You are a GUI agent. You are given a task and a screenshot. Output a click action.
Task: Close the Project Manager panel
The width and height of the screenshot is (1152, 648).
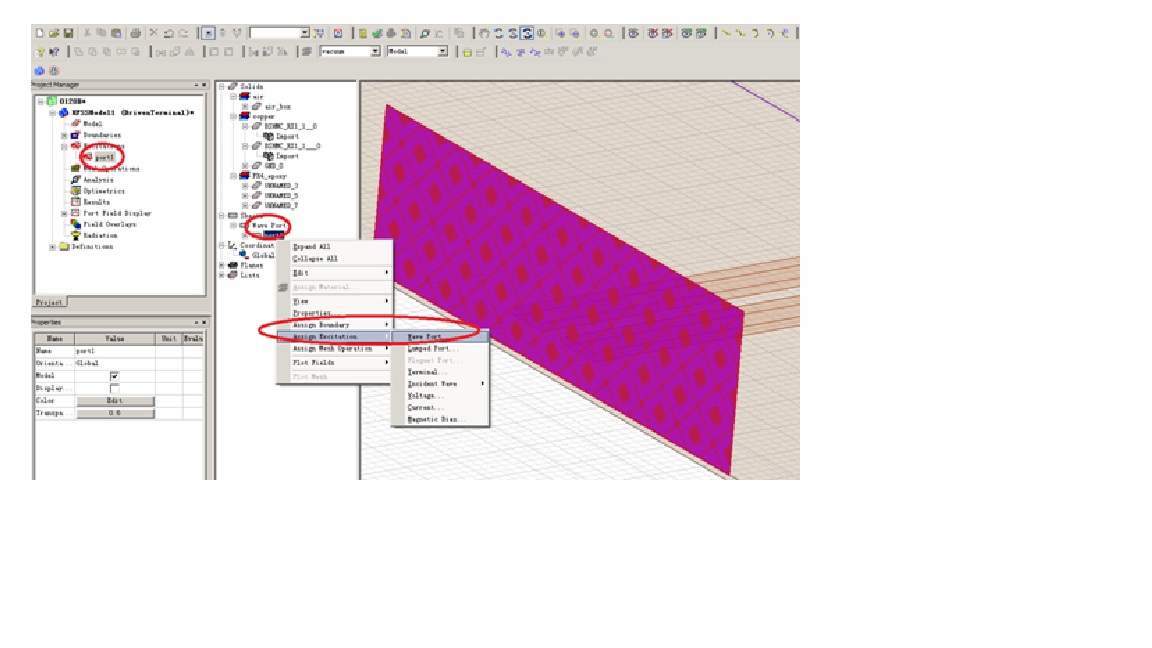pyautogui.click(x=204, y=85)
